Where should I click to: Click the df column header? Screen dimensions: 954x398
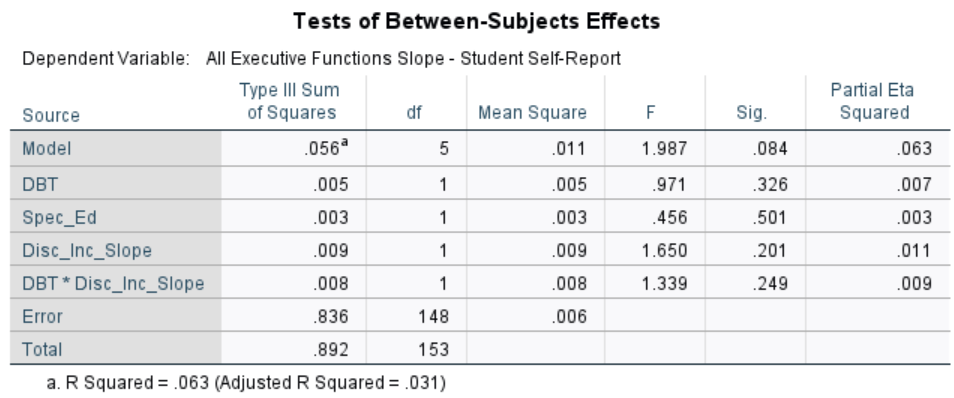pyautogui.click(x=414, y=113)
